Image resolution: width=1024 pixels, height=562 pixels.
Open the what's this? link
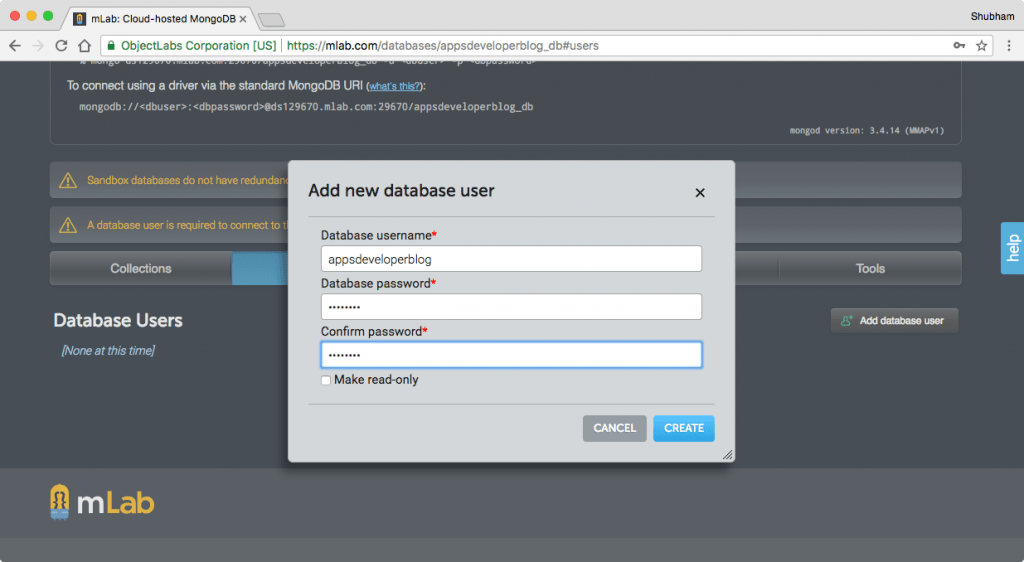(394, 86)
